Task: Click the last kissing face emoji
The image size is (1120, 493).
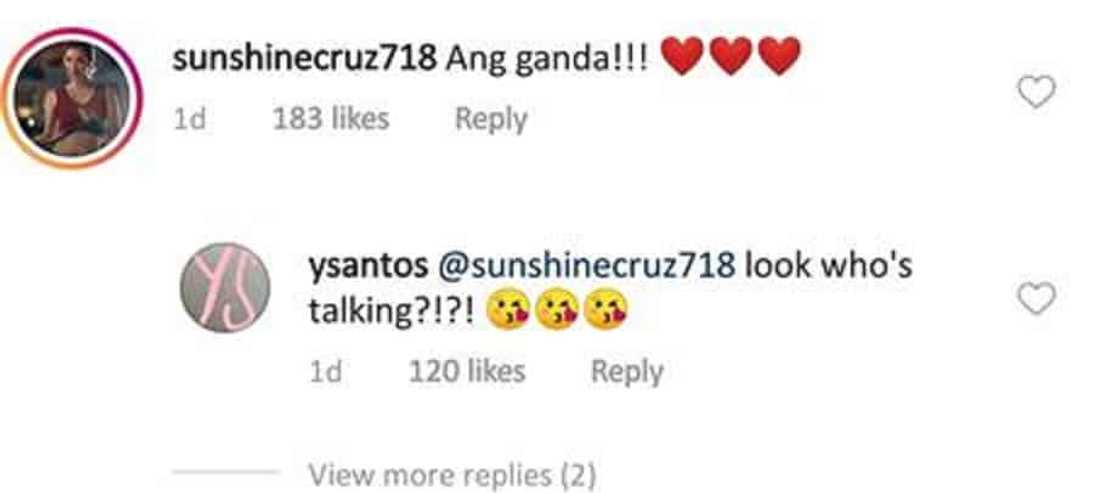Action: point(605,312)
